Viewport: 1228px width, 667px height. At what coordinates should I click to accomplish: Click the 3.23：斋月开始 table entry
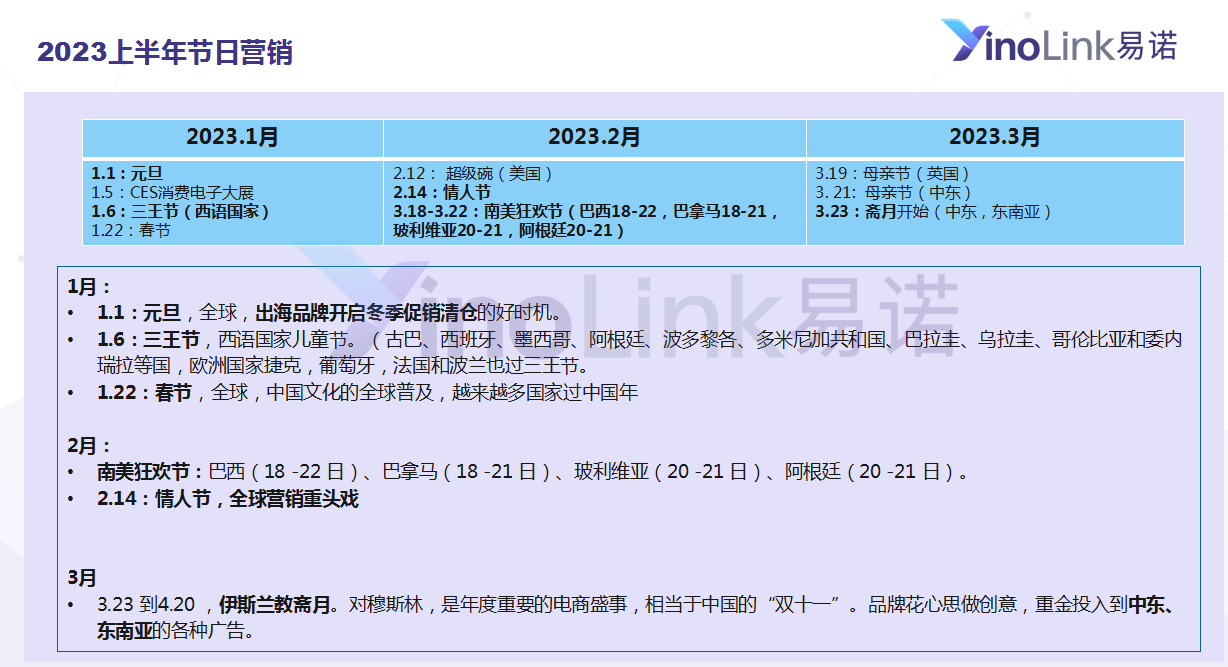click(933, 211)
